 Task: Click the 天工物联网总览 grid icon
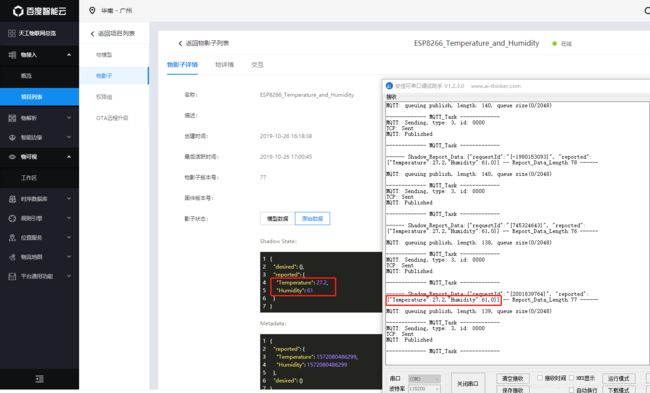click(12, 33)
